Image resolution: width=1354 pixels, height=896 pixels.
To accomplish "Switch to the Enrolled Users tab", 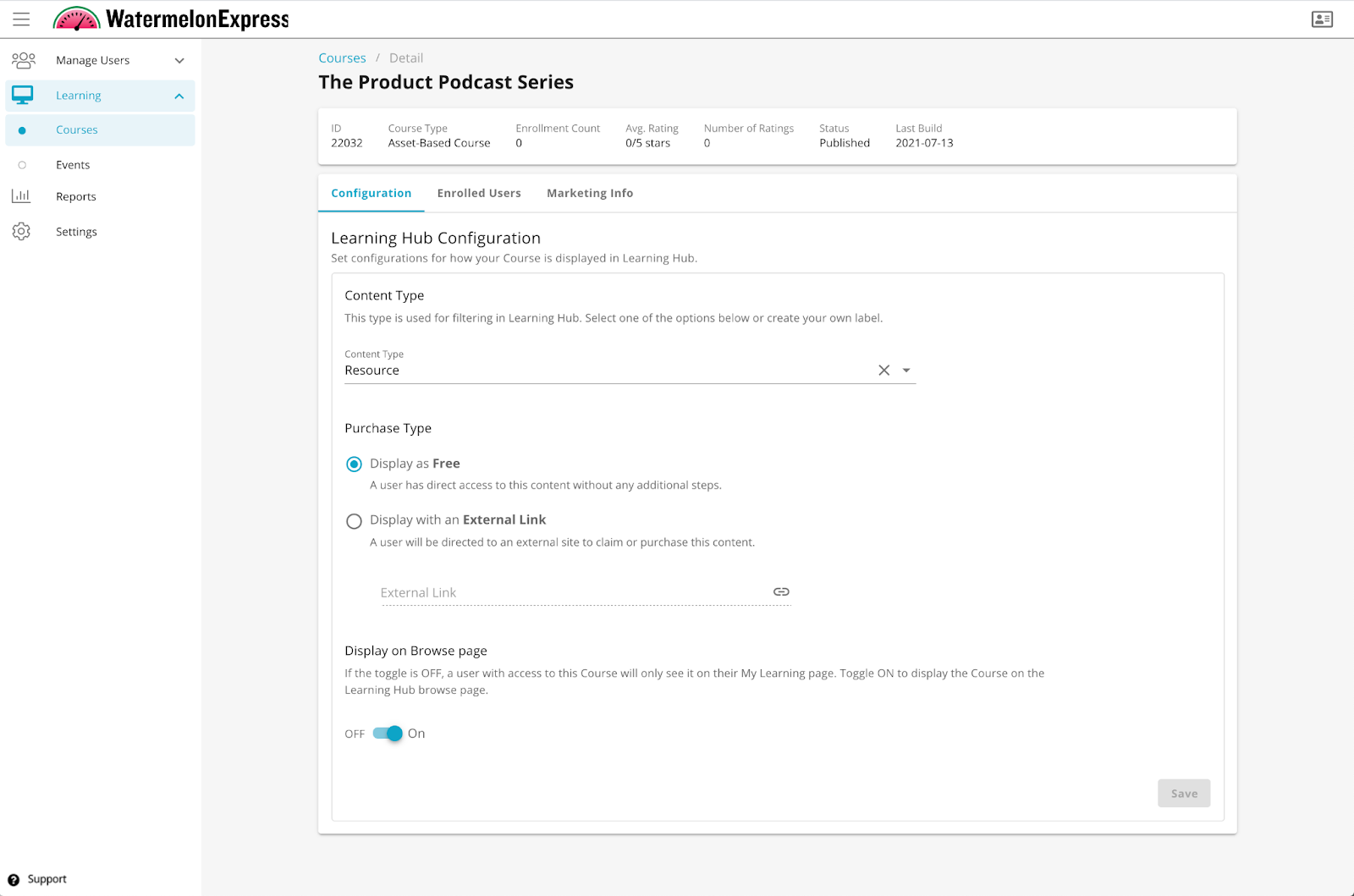I will [479, 193].
